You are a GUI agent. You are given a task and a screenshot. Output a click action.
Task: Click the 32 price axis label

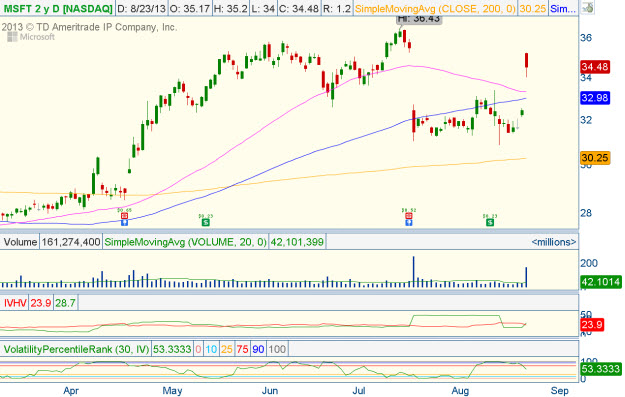(x=586, y=120)
